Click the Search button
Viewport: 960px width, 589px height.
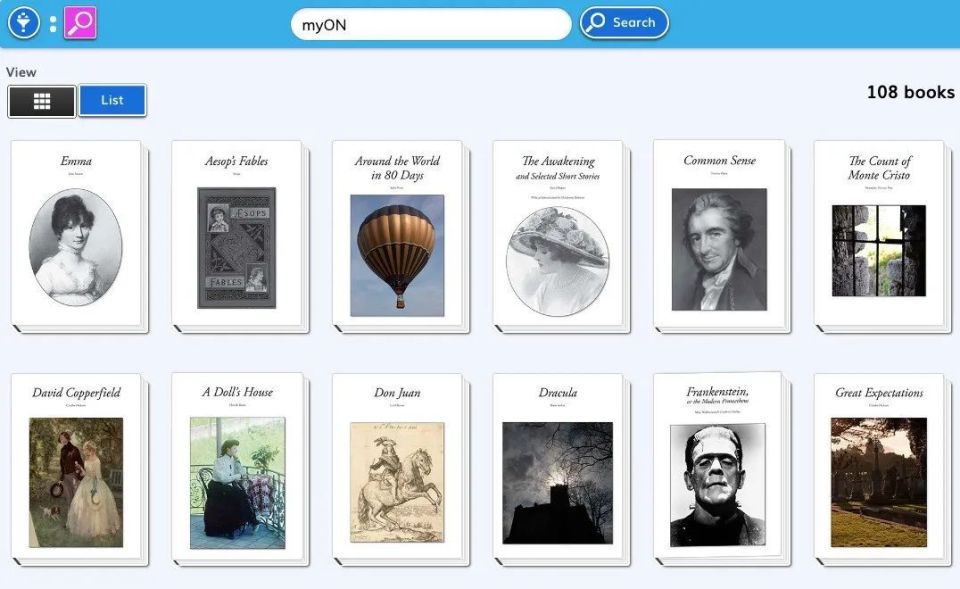pyautogui.click(x=624, y=23)
